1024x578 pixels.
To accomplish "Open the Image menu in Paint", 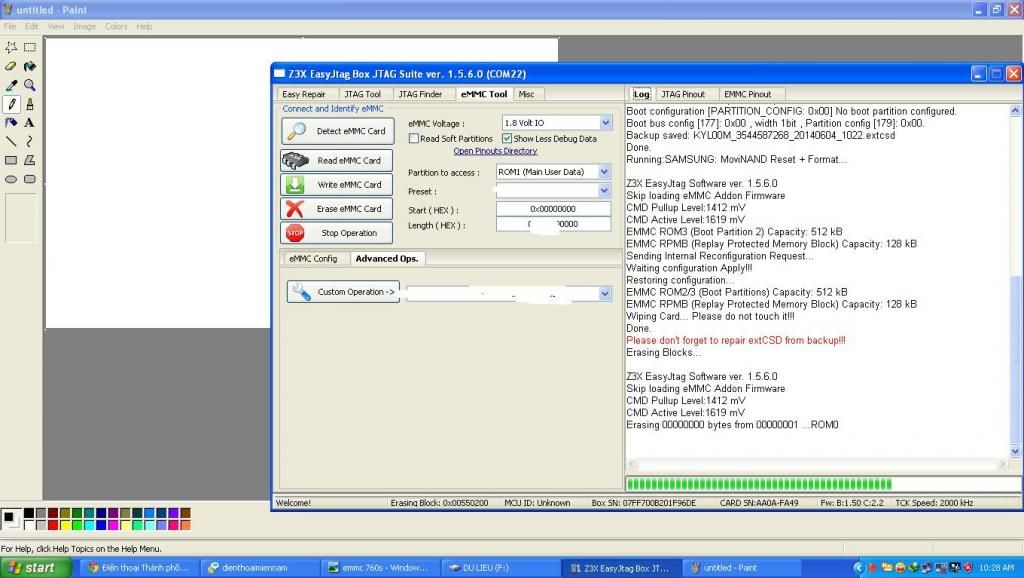I will click(84, 27).
